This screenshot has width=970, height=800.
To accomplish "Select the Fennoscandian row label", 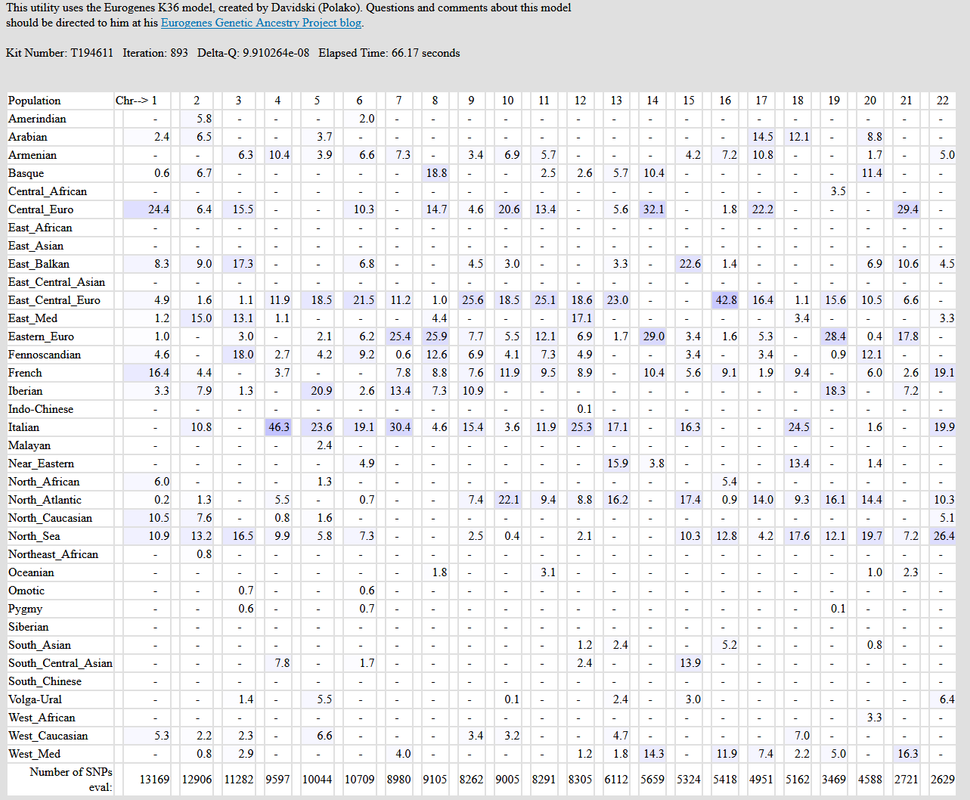I will (x=45, y=355).
